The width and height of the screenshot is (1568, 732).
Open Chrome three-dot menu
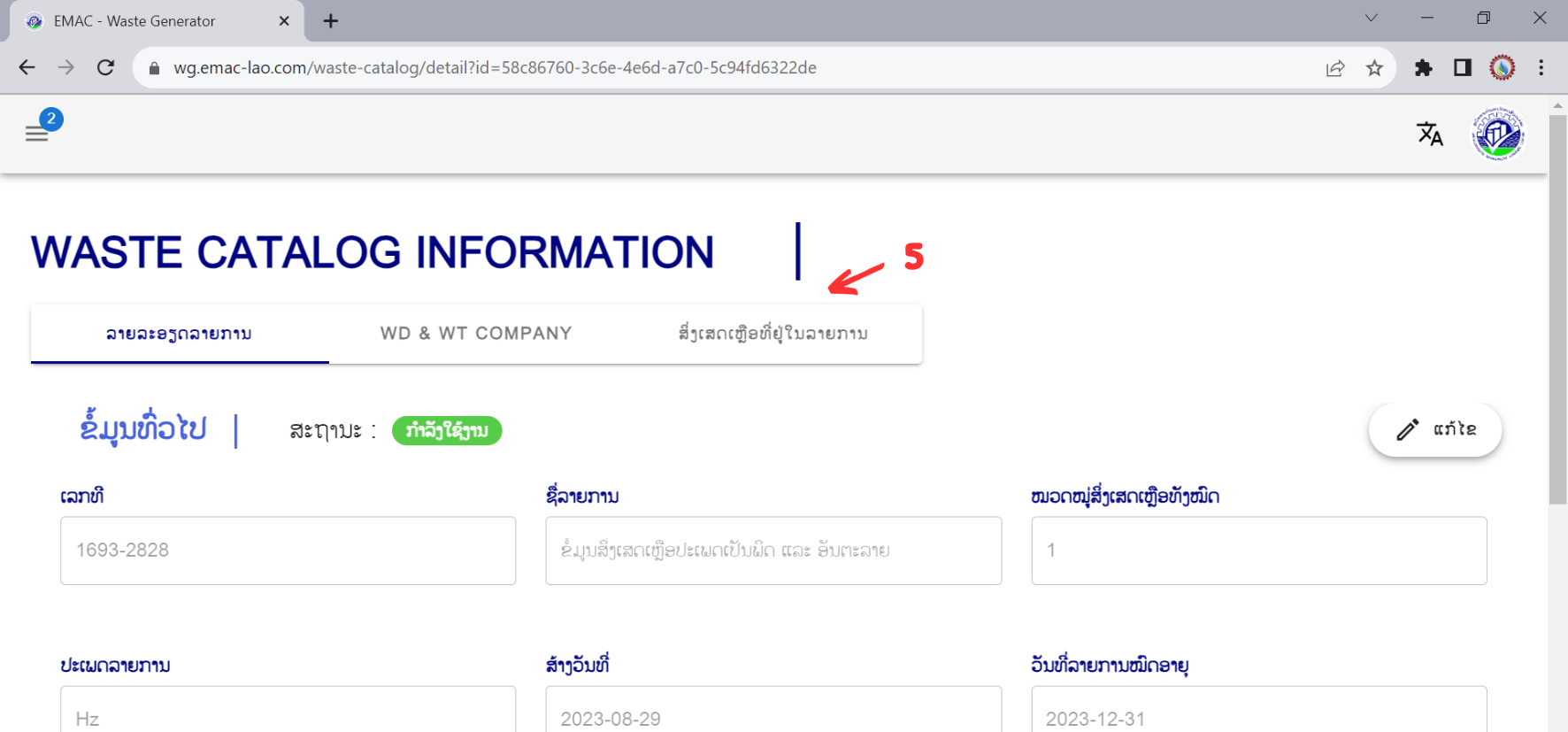click(x=1541, y=68)
